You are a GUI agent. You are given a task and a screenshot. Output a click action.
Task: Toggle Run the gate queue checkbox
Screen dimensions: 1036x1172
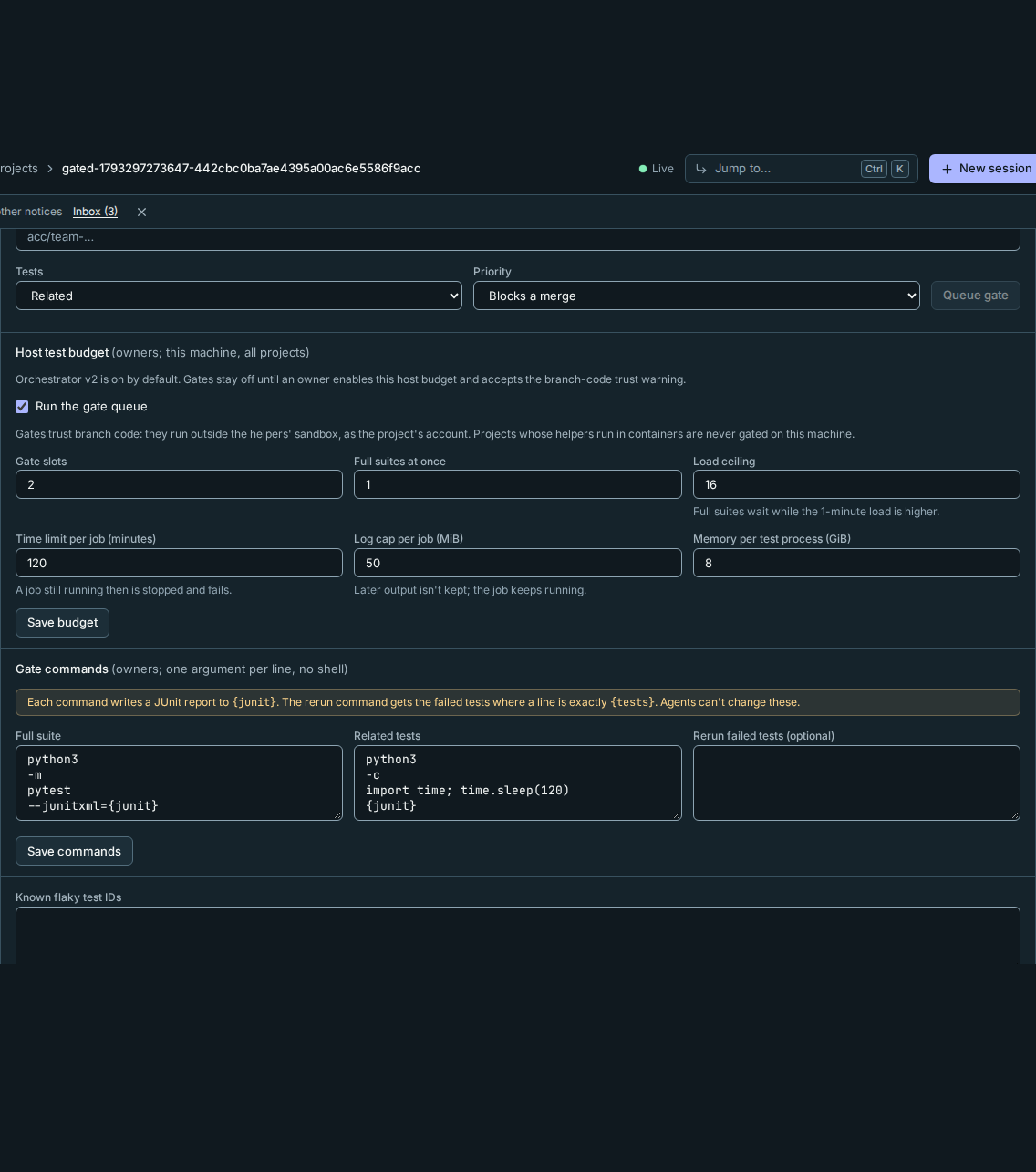tap(22, 407)
